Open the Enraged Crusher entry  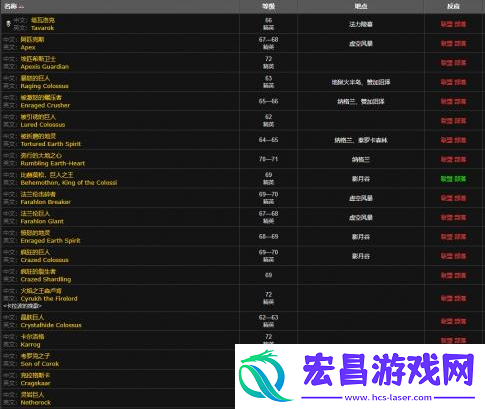click(x=45, y=105)
